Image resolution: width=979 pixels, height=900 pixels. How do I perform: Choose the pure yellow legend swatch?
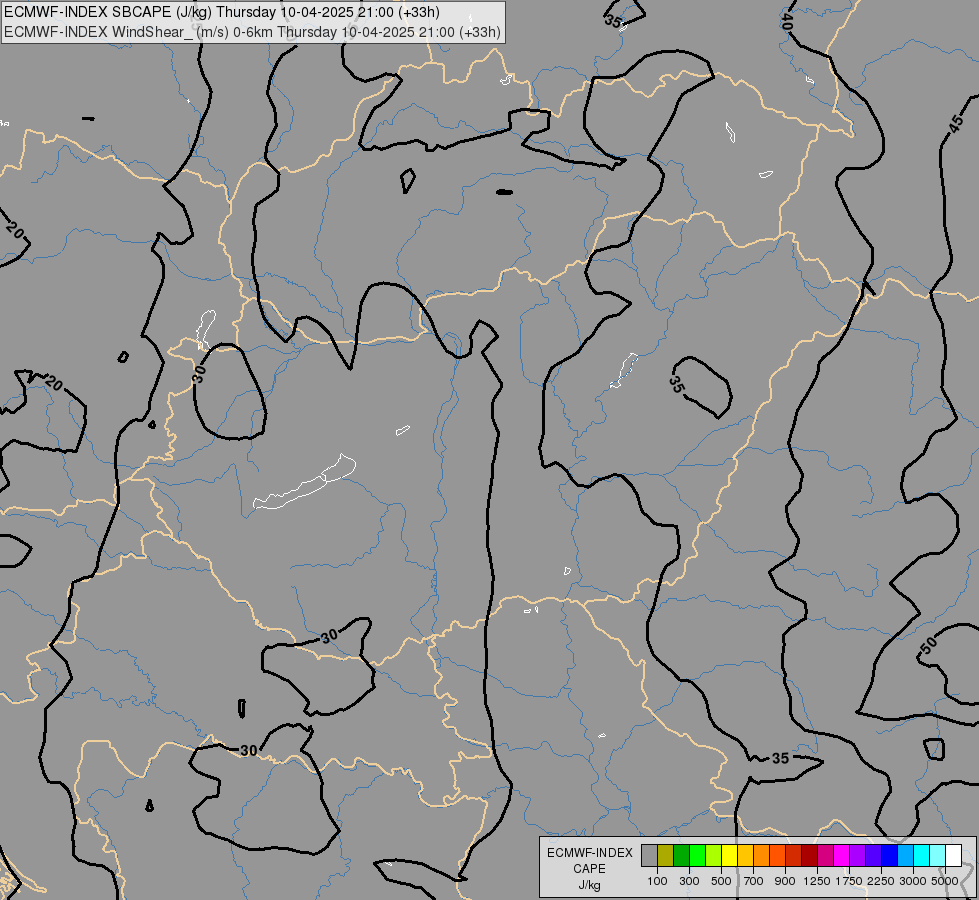pos(729,856)
